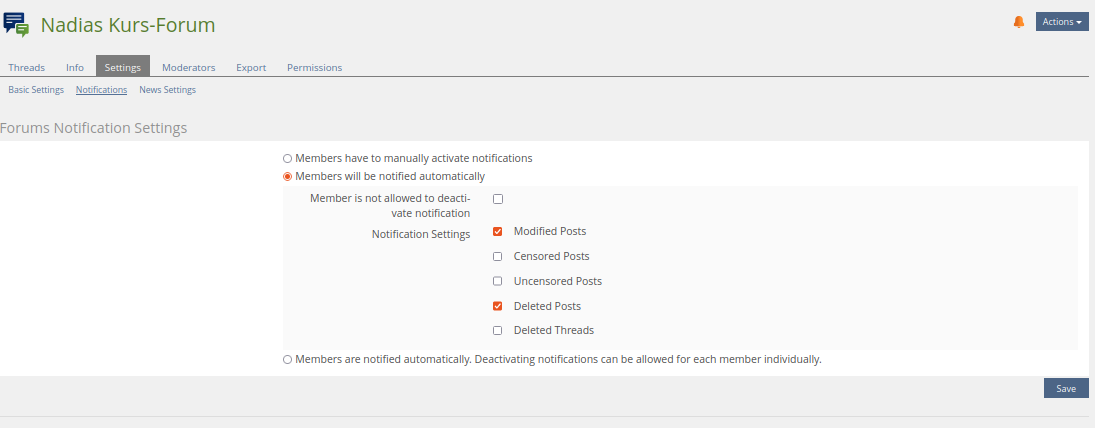Click the forum speech bubble icon

(17, 24)
